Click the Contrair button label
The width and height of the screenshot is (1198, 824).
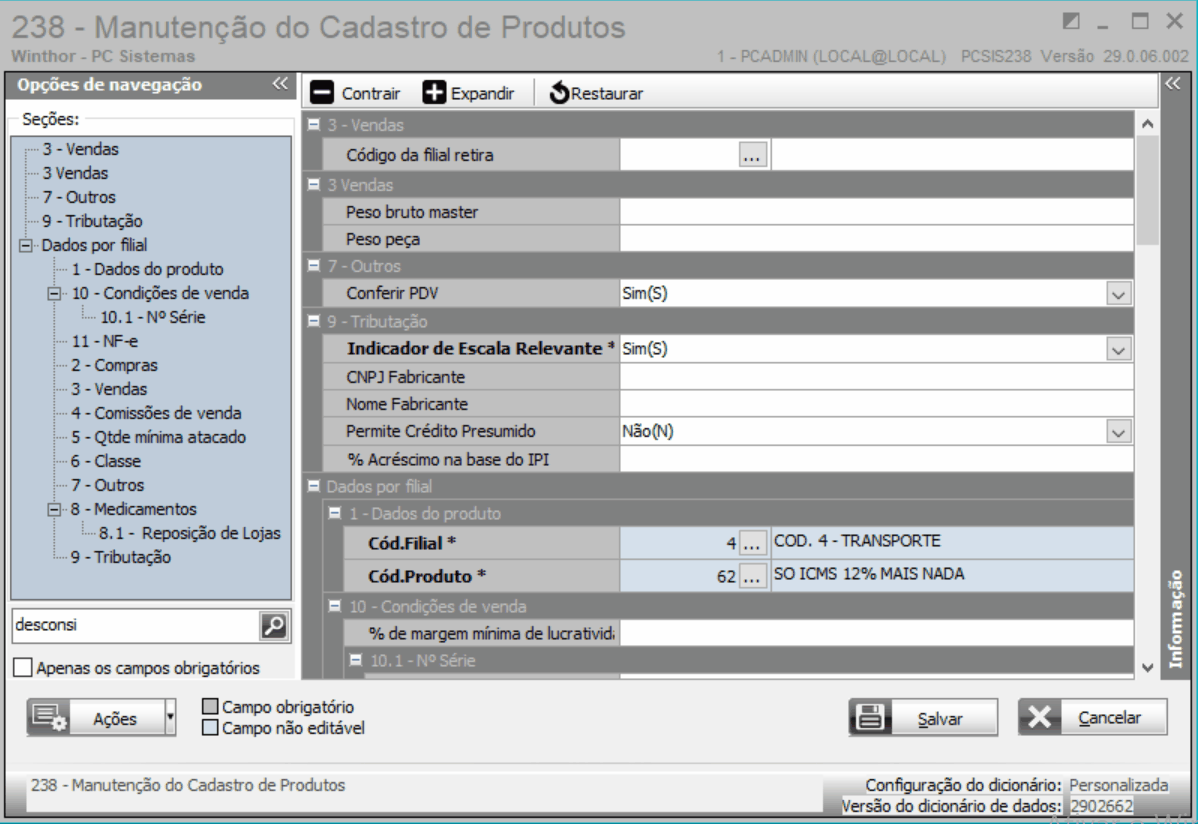coord(371,93)
